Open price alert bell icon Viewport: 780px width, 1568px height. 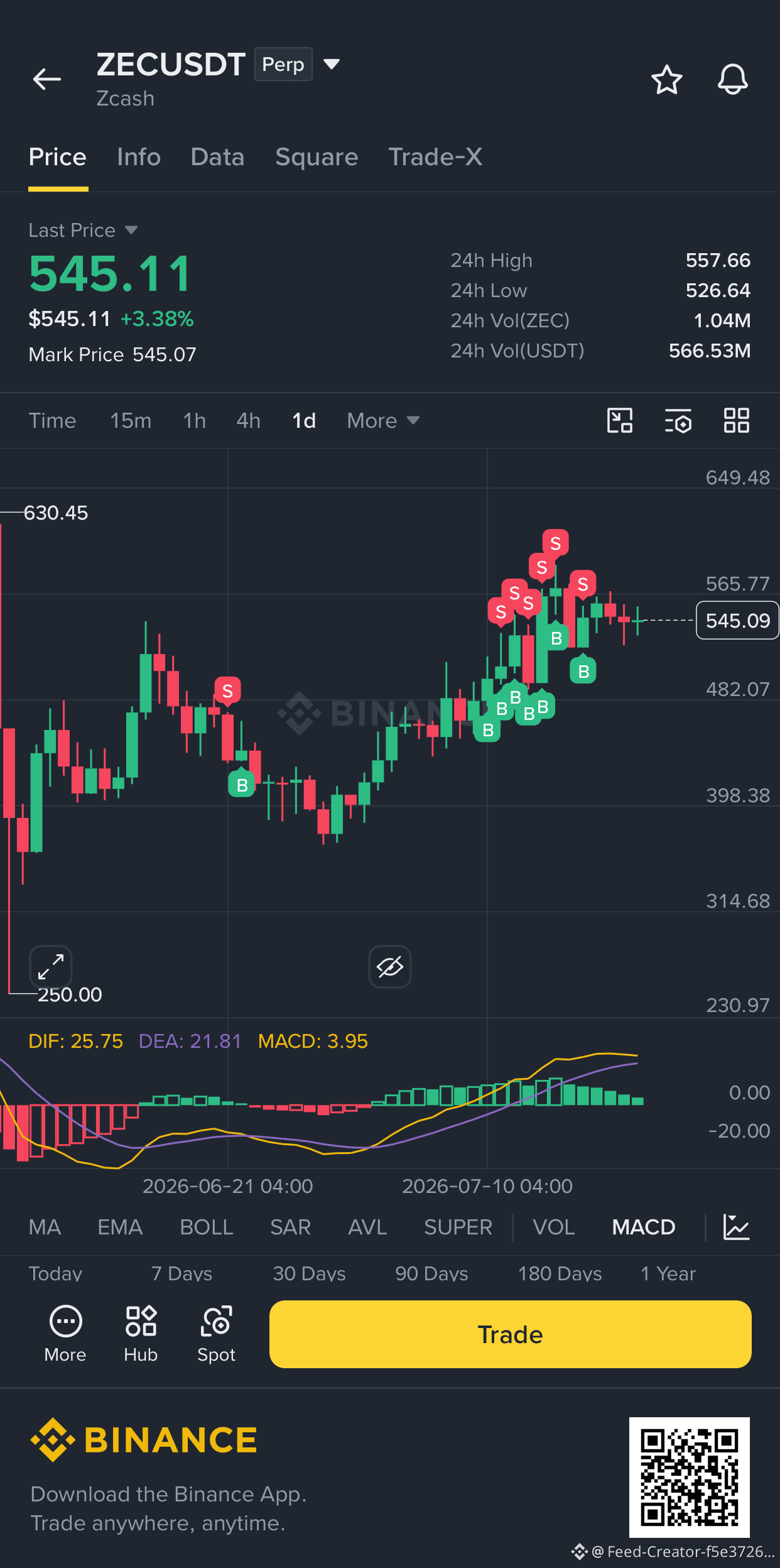click(732, 79)
